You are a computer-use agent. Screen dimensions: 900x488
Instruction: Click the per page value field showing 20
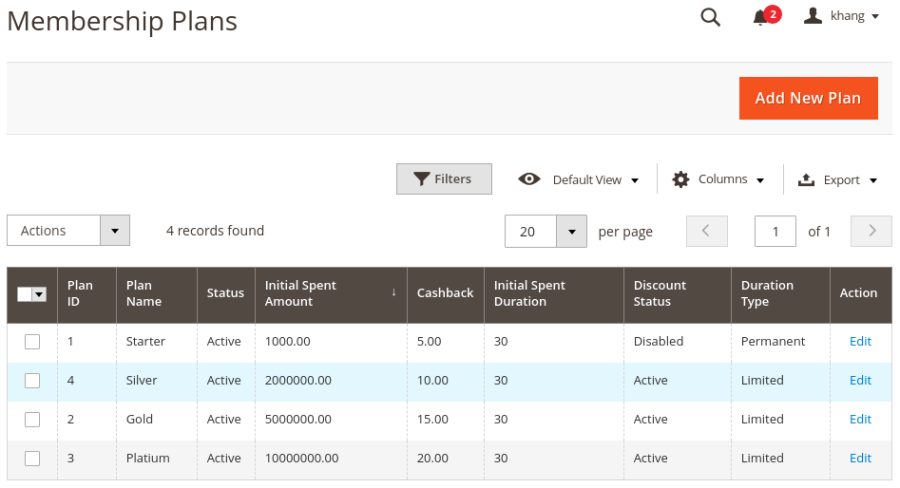(x=531, y=231)
